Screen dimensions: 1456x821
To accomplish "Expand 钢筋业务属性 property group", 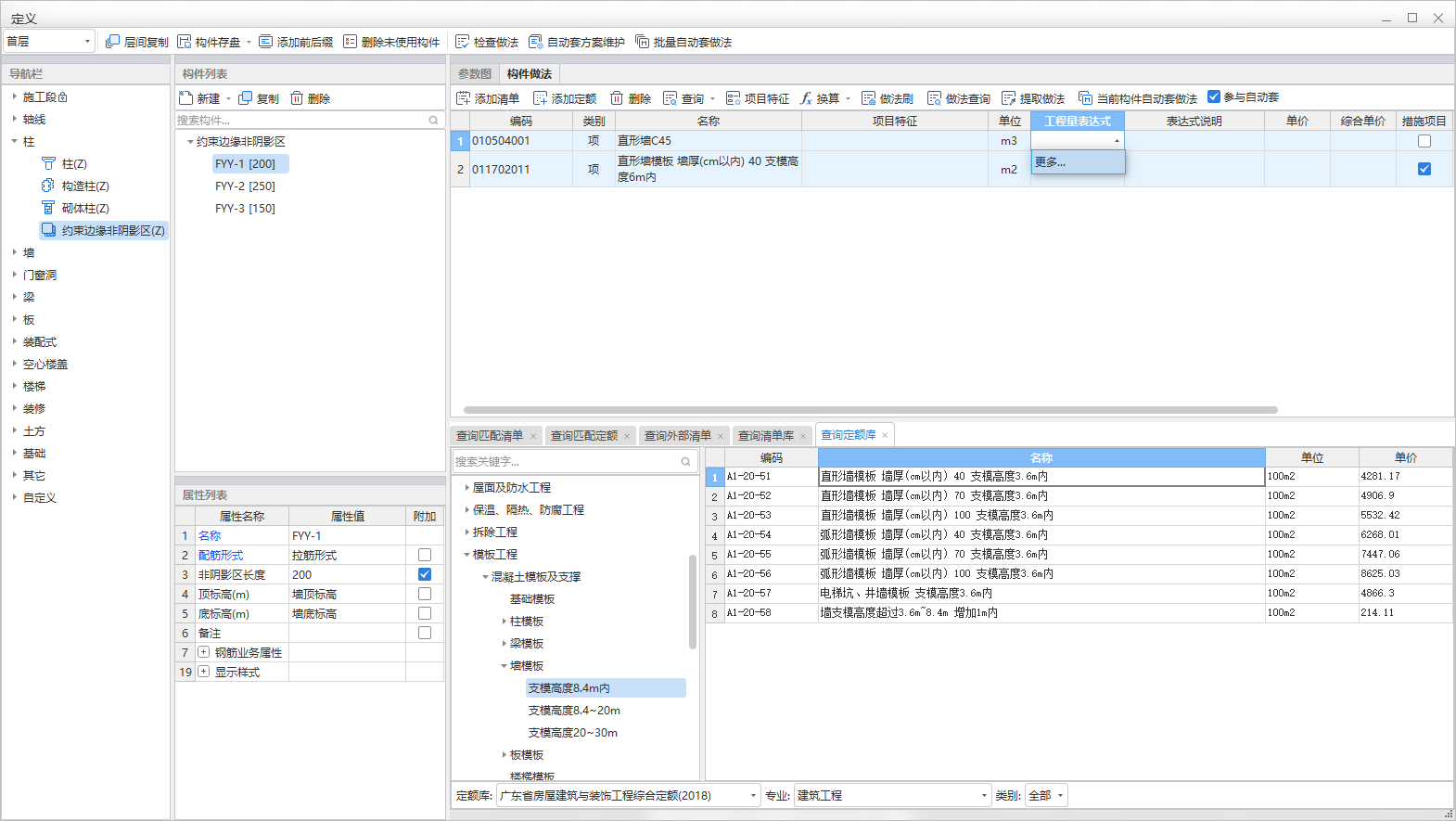I will (203, 652).
